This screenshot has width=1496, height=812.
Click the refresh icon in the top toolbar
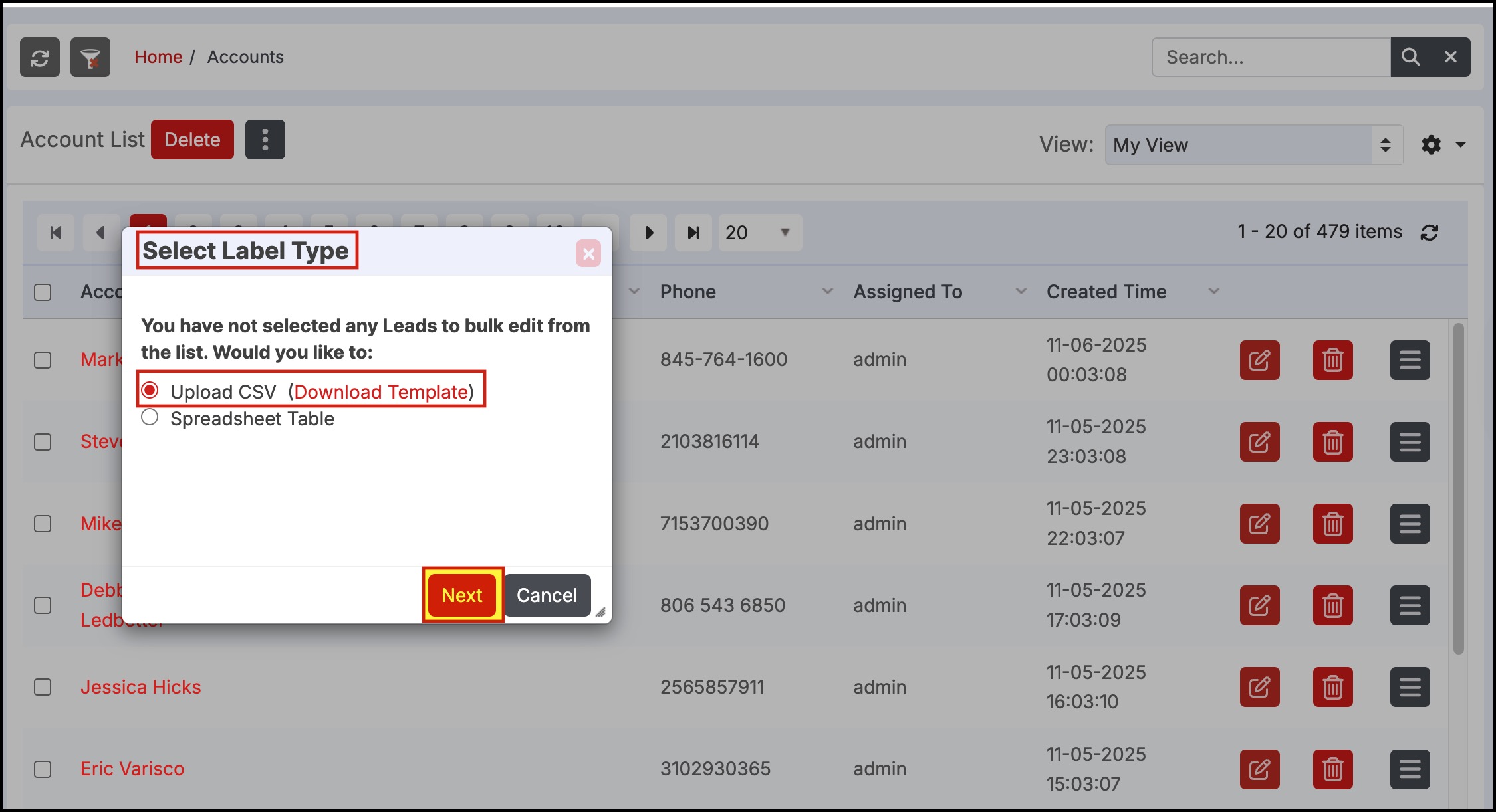[x=40, y=58]
